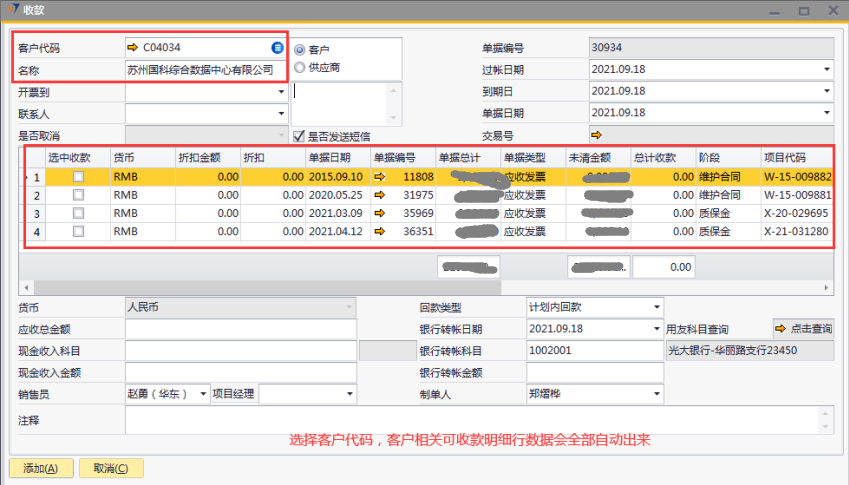This screenshot has width=849, height=485.
Task: Click the 点击查询 query button
Action: pyautogui.click(x=802, y=328)
